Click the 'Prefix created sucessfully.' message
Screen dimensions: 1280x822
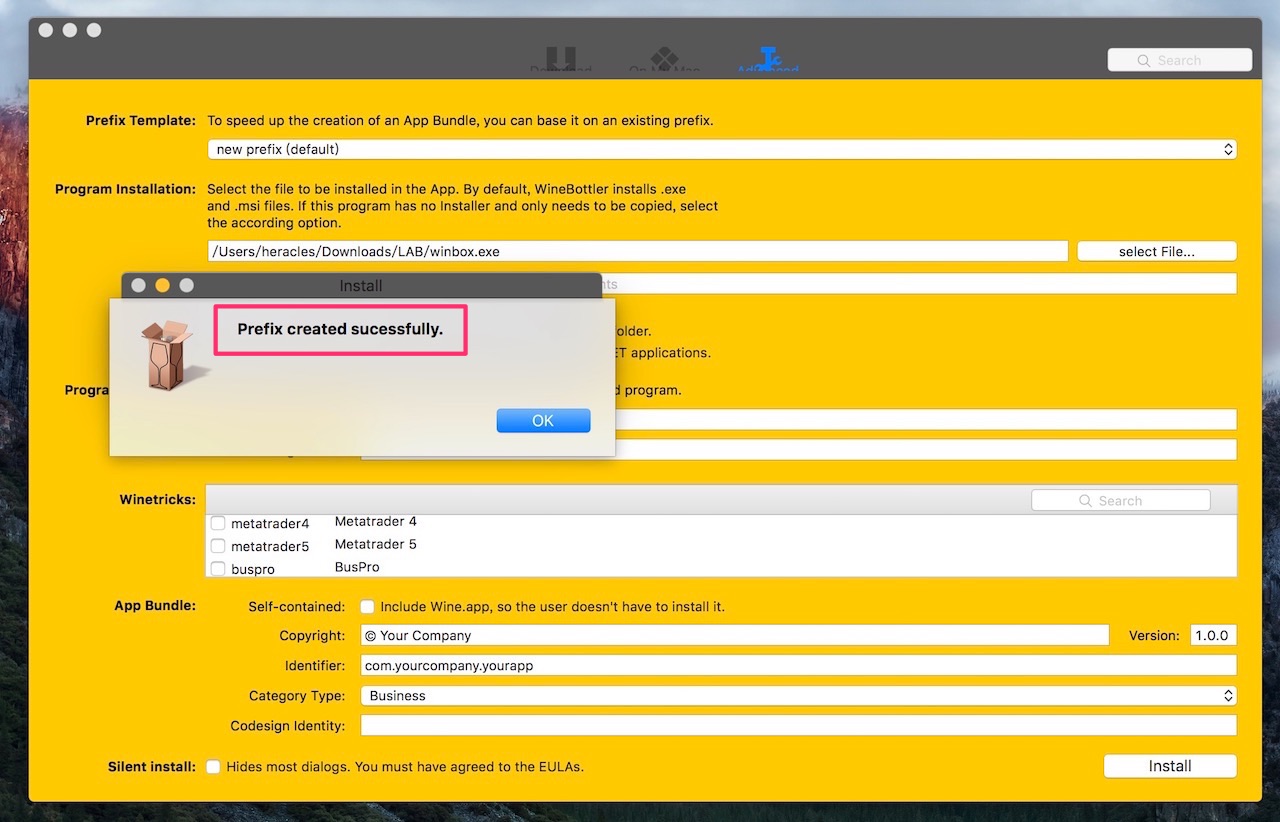point(340,329)
